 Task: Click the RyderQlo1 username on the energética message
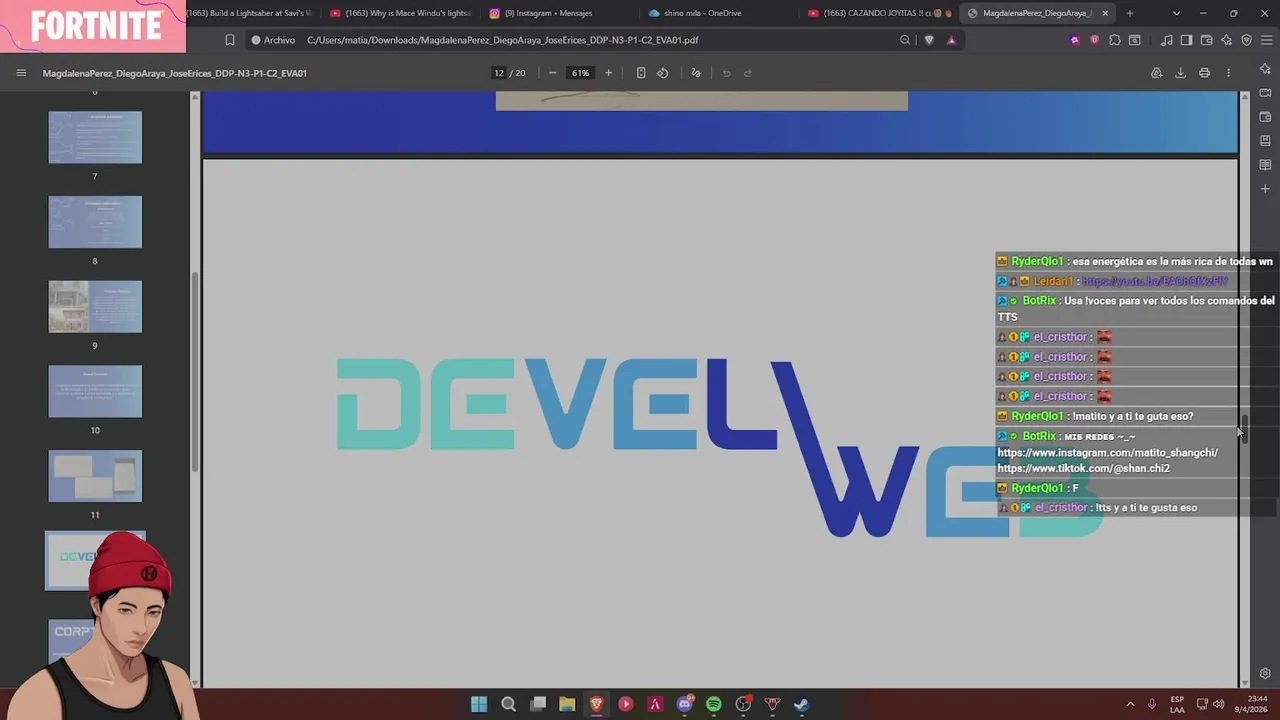pyautogui.click(x=1037, y=262)
